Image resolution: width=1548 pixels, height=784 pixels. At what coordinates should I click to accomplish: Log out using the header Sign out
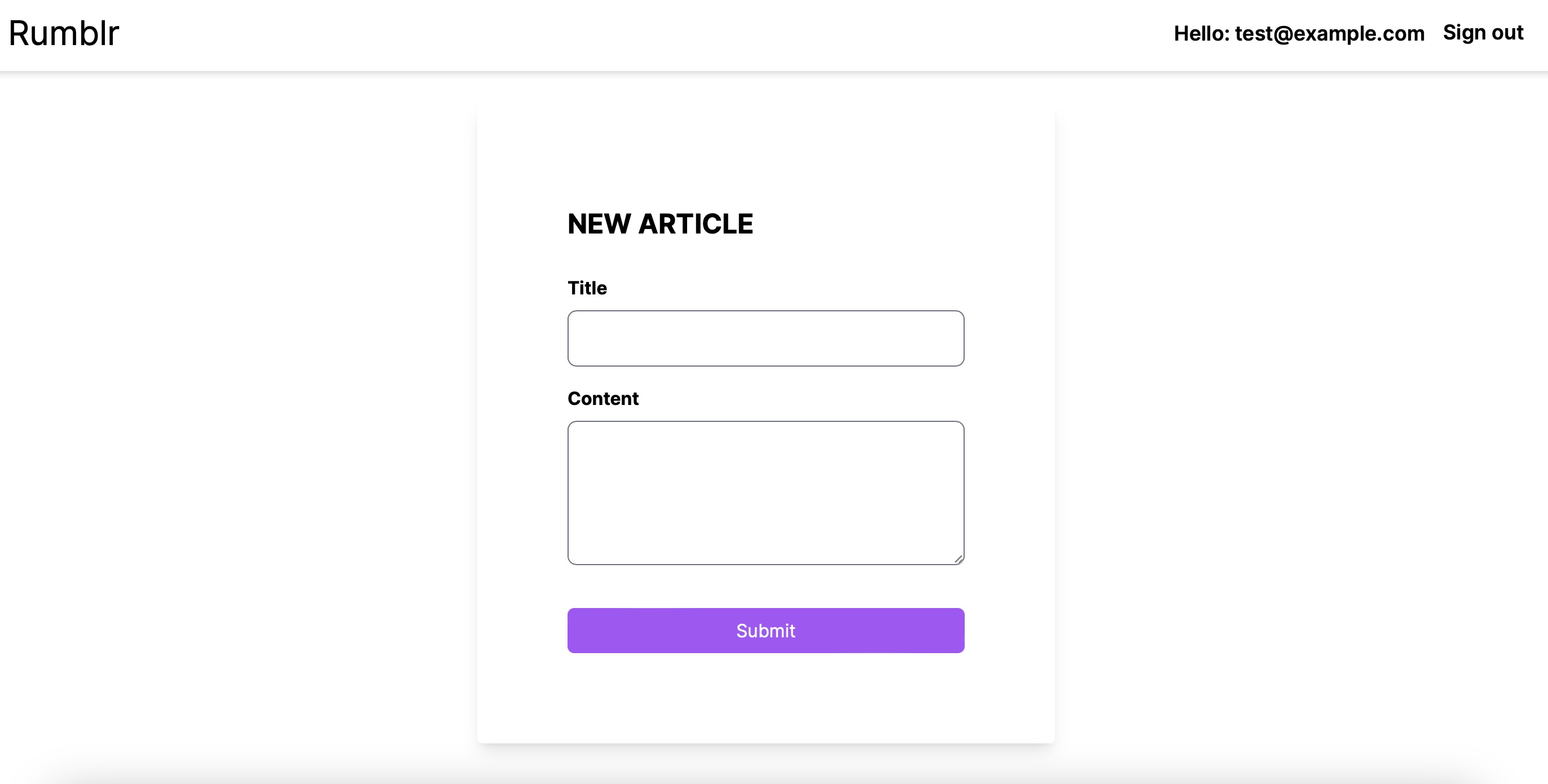[x=1483, y=33]
